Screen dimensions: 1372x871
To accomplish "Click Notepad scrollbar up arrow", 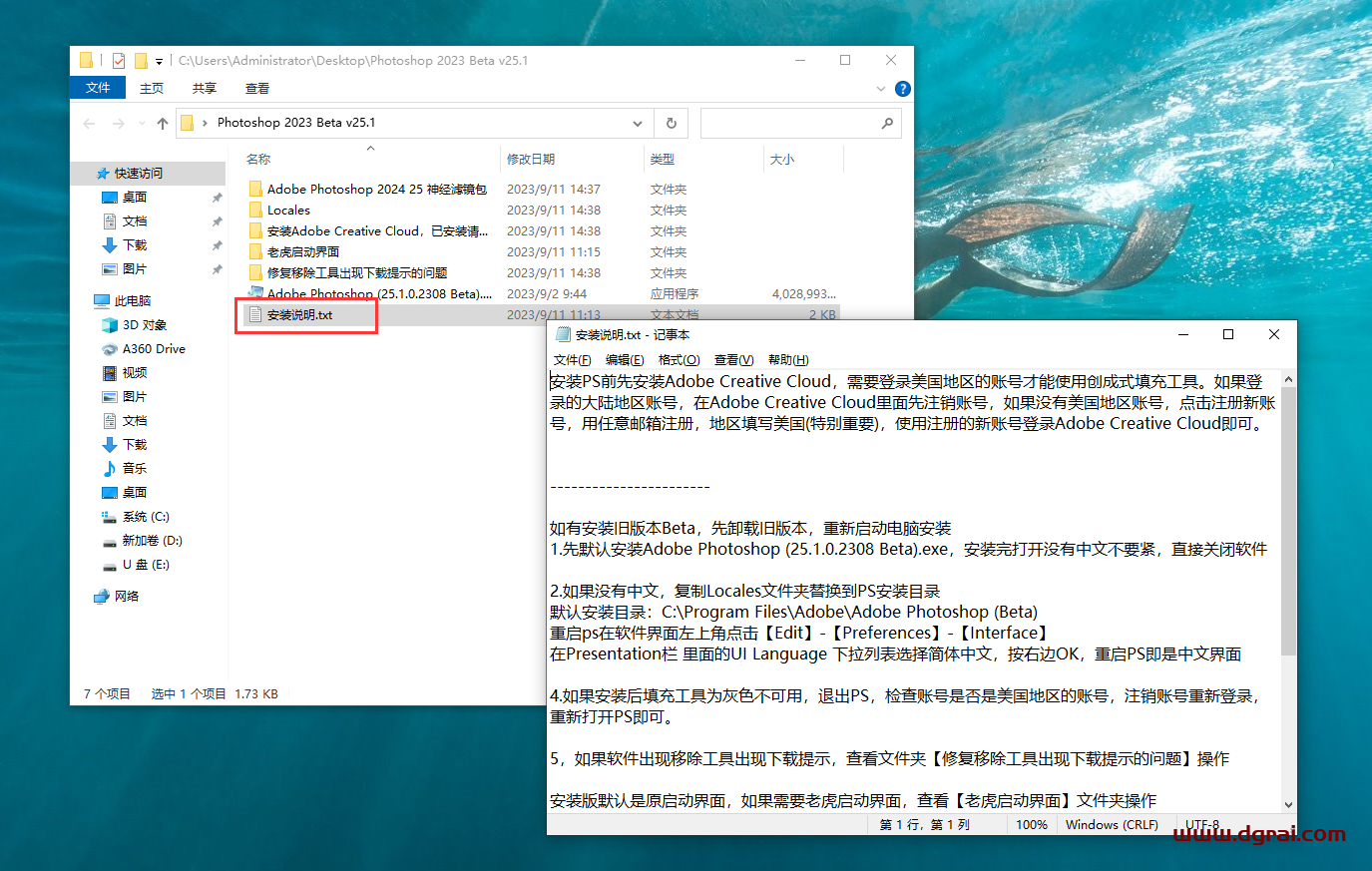I will tap(1288, 379).
